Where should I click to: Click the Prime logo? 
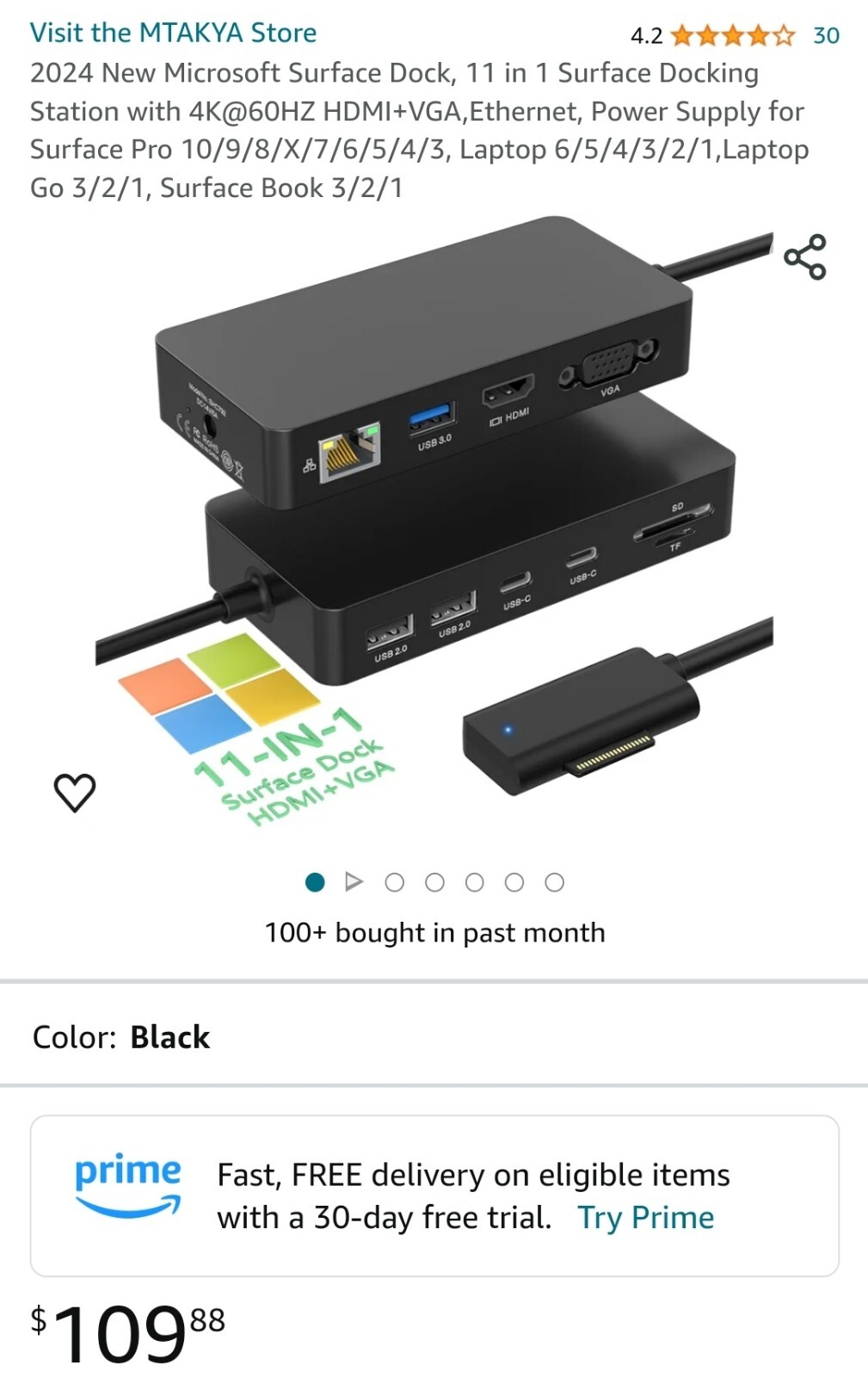tap(128, 1185)
